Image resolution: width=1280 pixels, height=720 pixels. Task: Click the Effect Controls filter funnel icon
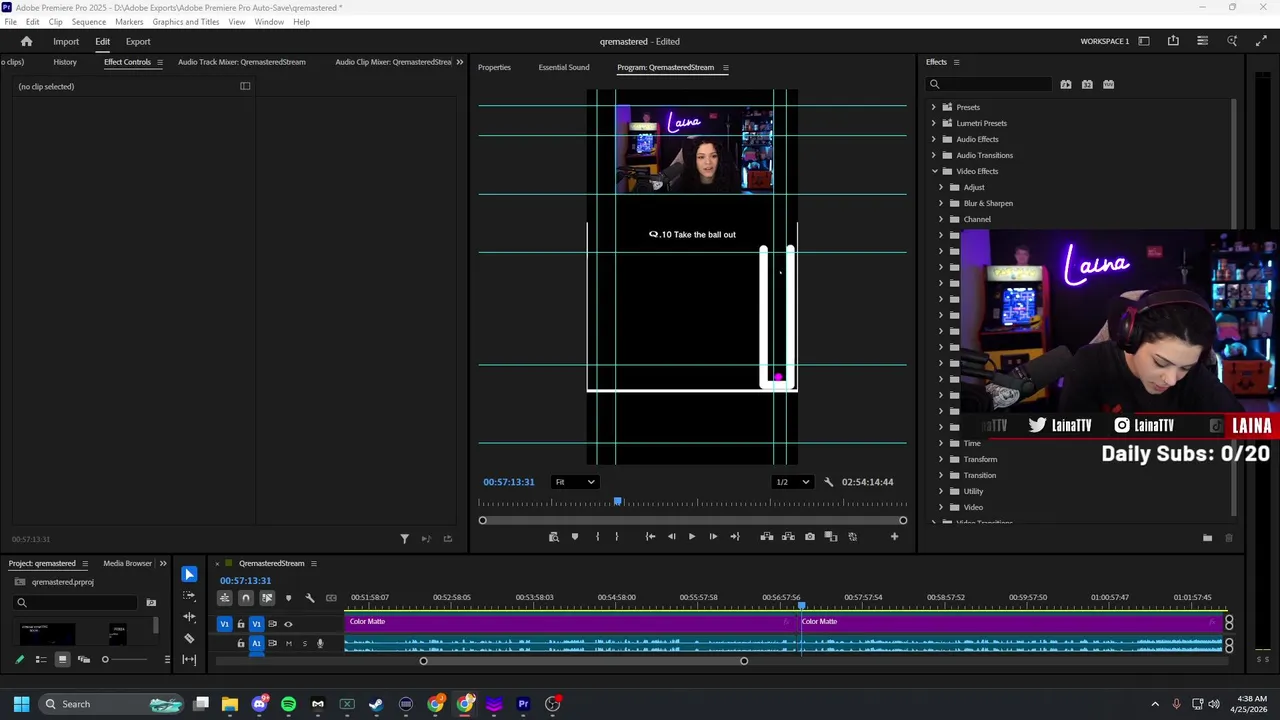click(x=404, y=539)
